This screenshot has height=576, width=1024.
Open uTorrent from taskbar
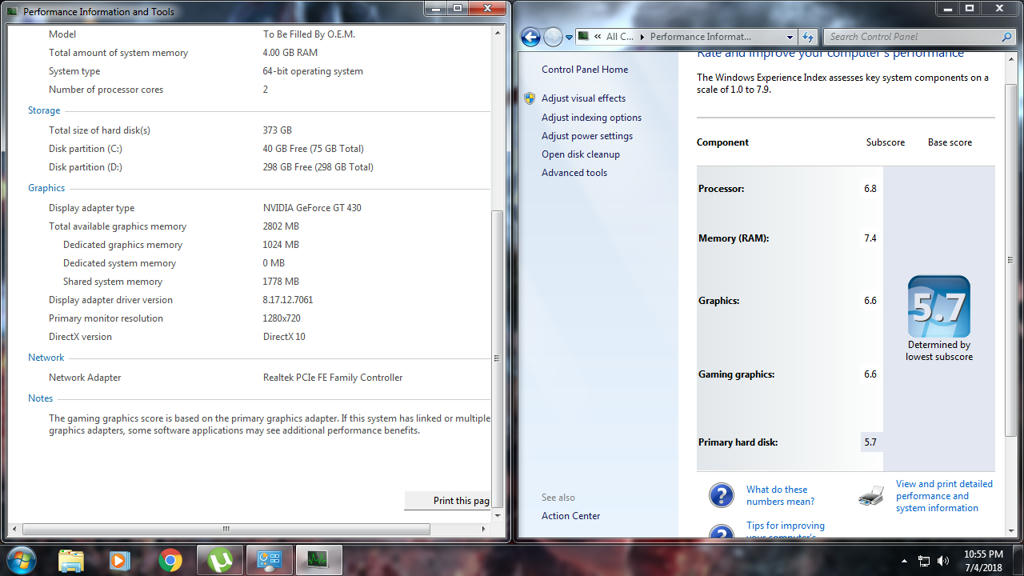(x=220, y=560)
